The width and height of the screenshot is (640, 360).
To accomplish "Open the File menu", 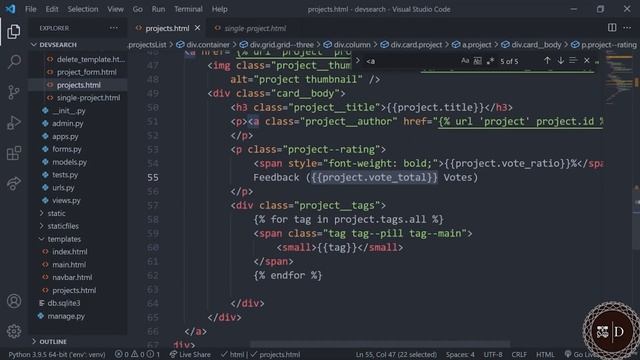I will pos(31,9).
